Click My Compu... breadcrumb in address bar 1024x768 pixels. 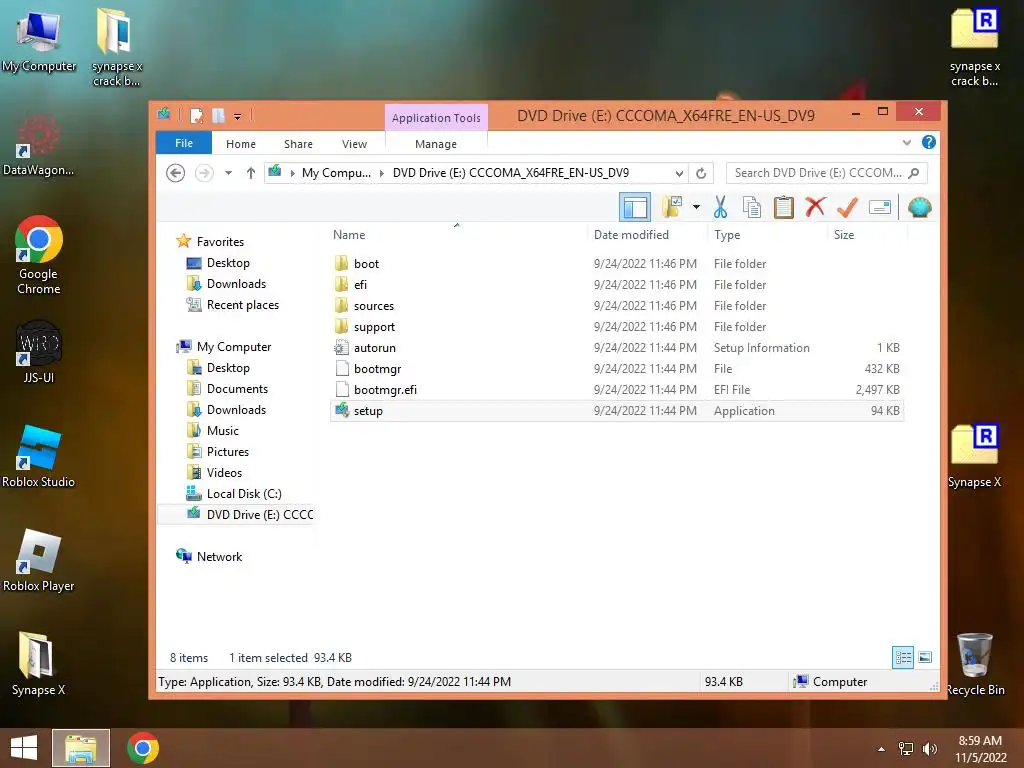pyautogui.click(x=336, y=173)
